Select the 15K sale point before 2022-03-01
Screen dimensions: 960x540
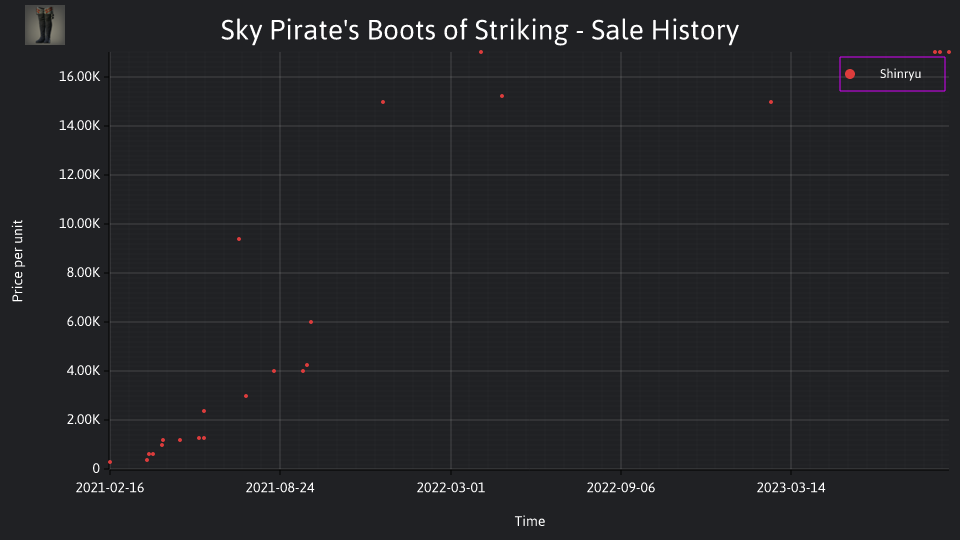pyautogui.click(x=383, y=102)
